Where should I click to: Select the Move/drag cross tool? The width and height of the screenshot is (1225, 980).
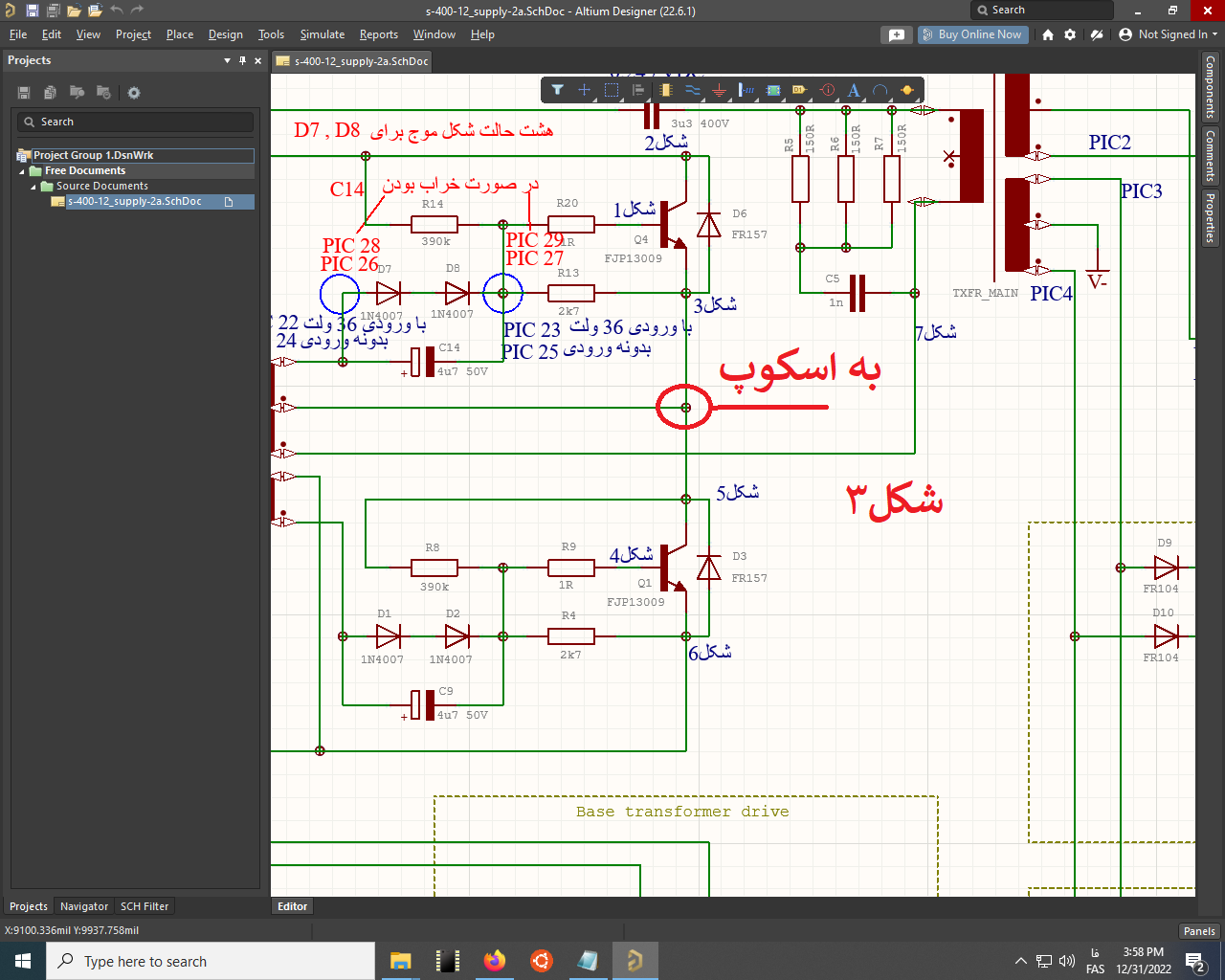click(585, 90)
